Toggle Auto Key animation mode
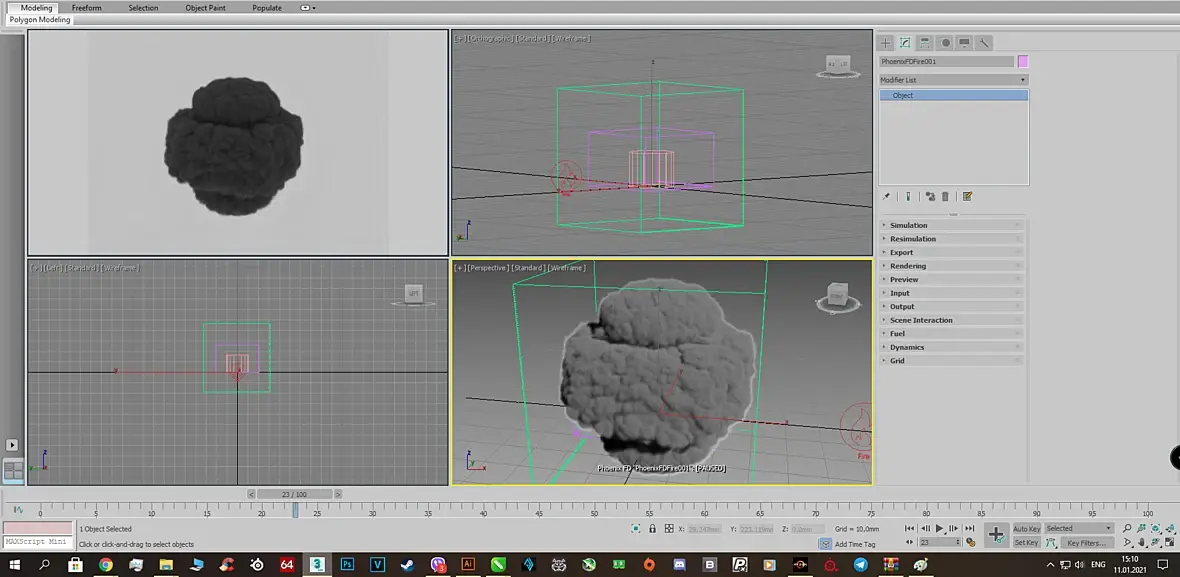This screenshot has width=1180, height=577. [1026, 528]
